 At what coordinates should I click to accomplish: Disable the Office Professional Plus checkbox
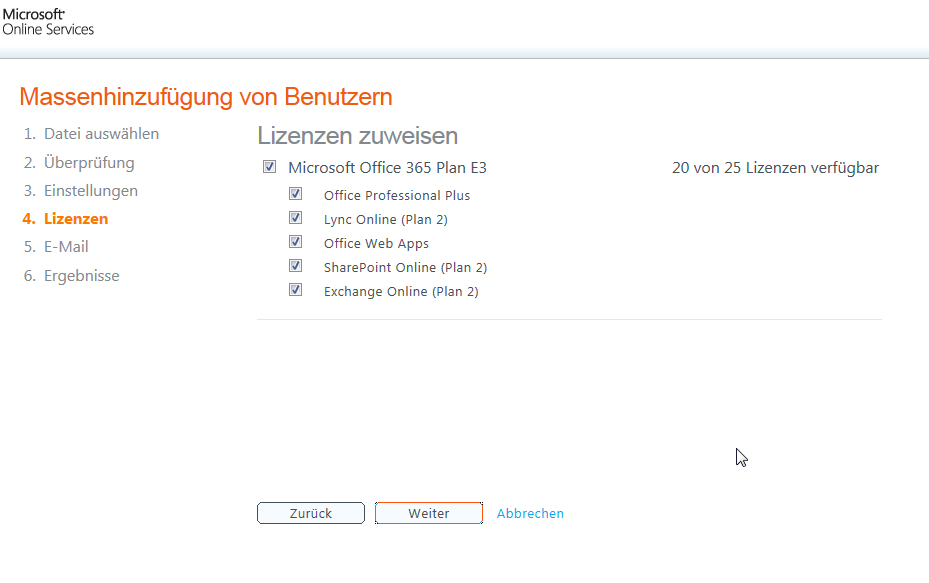pos(295,194)
